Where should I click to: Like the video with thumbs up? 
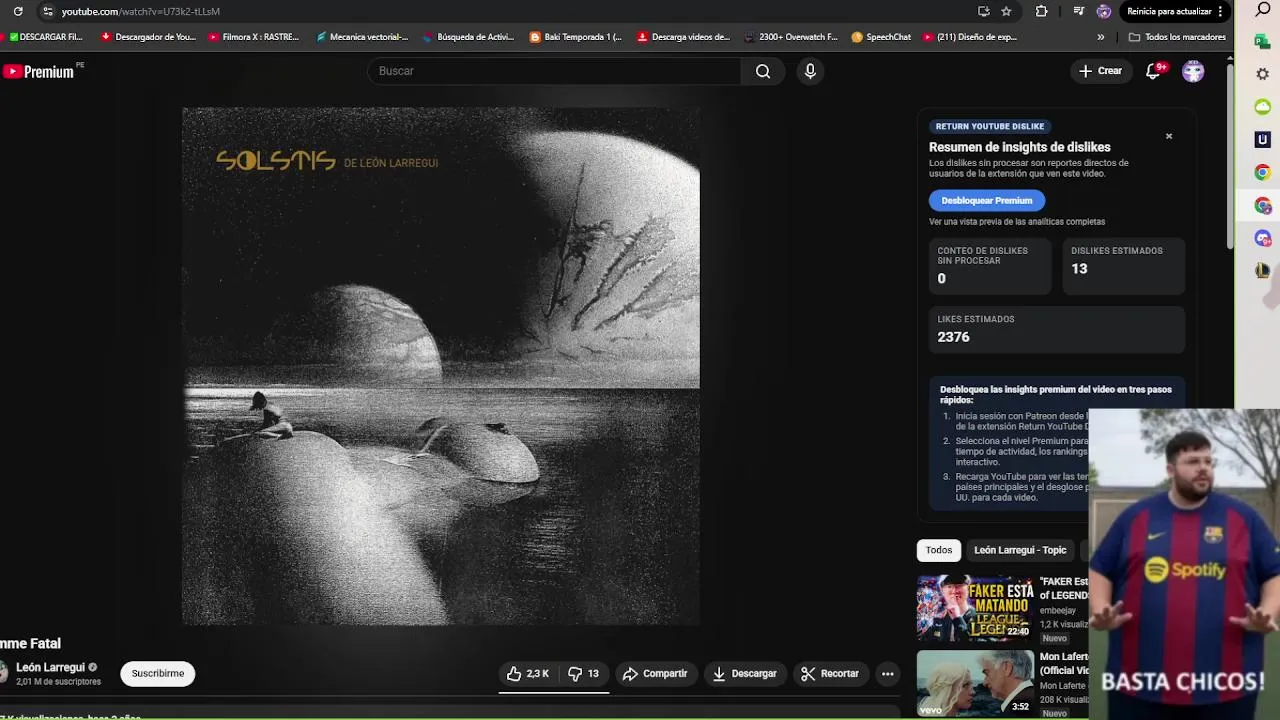point(527,674)
